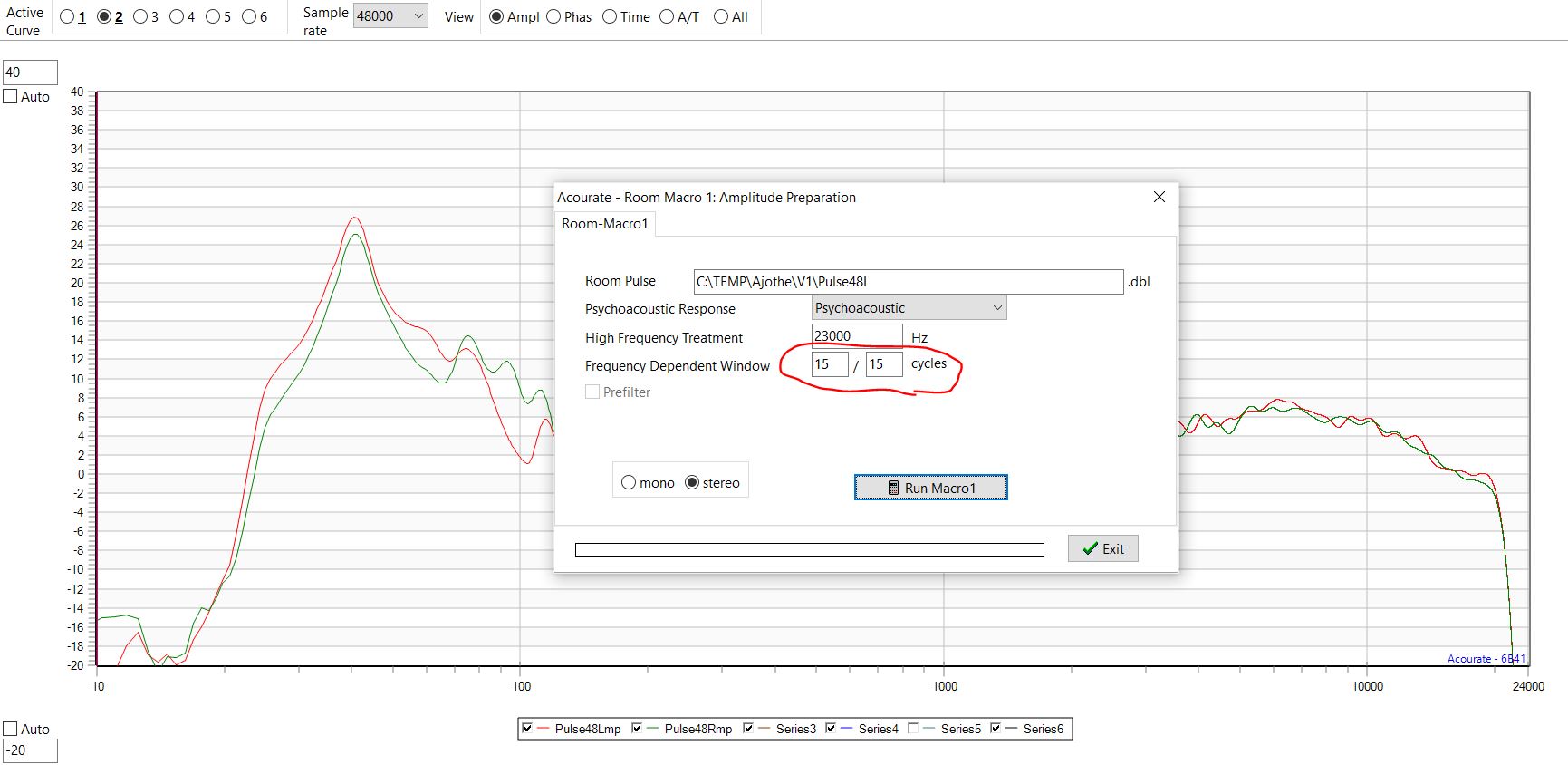The image size is (1568, 765).
Task: Click the green checkmark icon on Exit
Action: pos(1091,548)
